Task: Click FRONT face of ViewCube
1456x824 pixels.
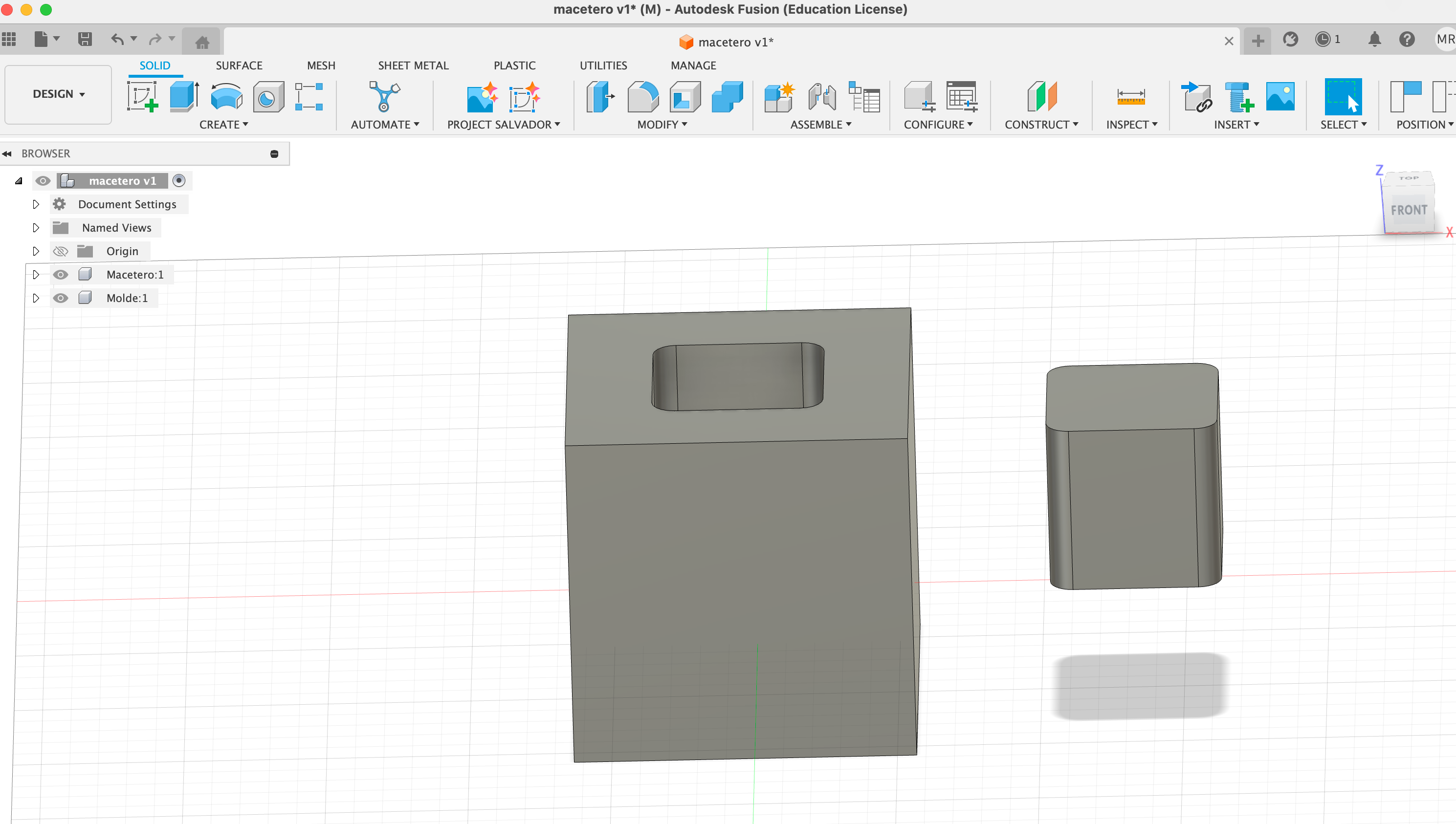Action: coord(1409,210)
